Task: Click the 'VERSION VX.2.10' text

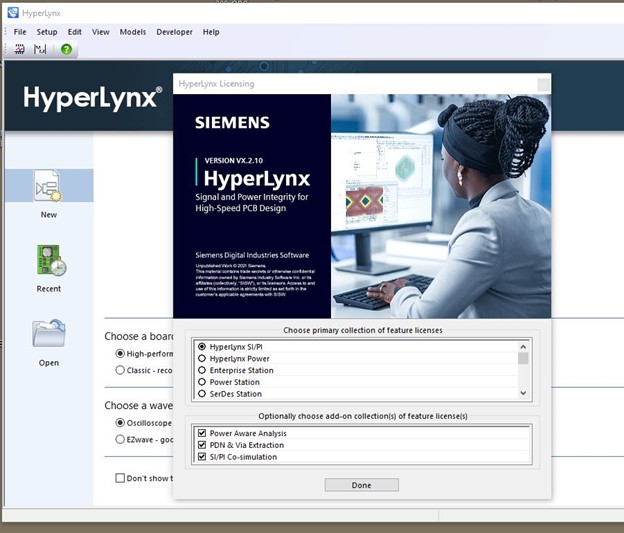Action: coord(234,160)
